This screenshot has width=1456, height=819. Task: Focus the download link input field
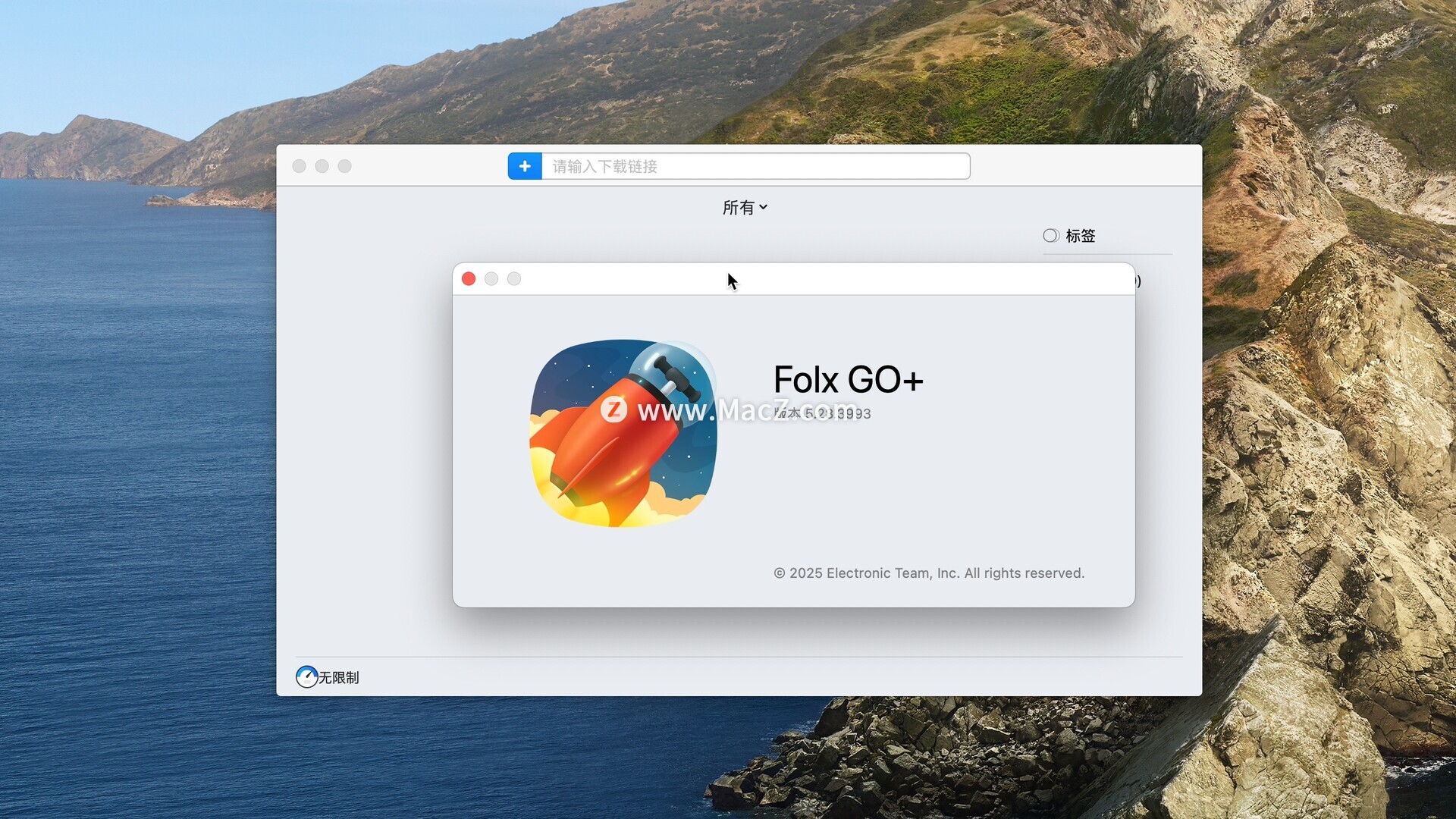[755, 166]
